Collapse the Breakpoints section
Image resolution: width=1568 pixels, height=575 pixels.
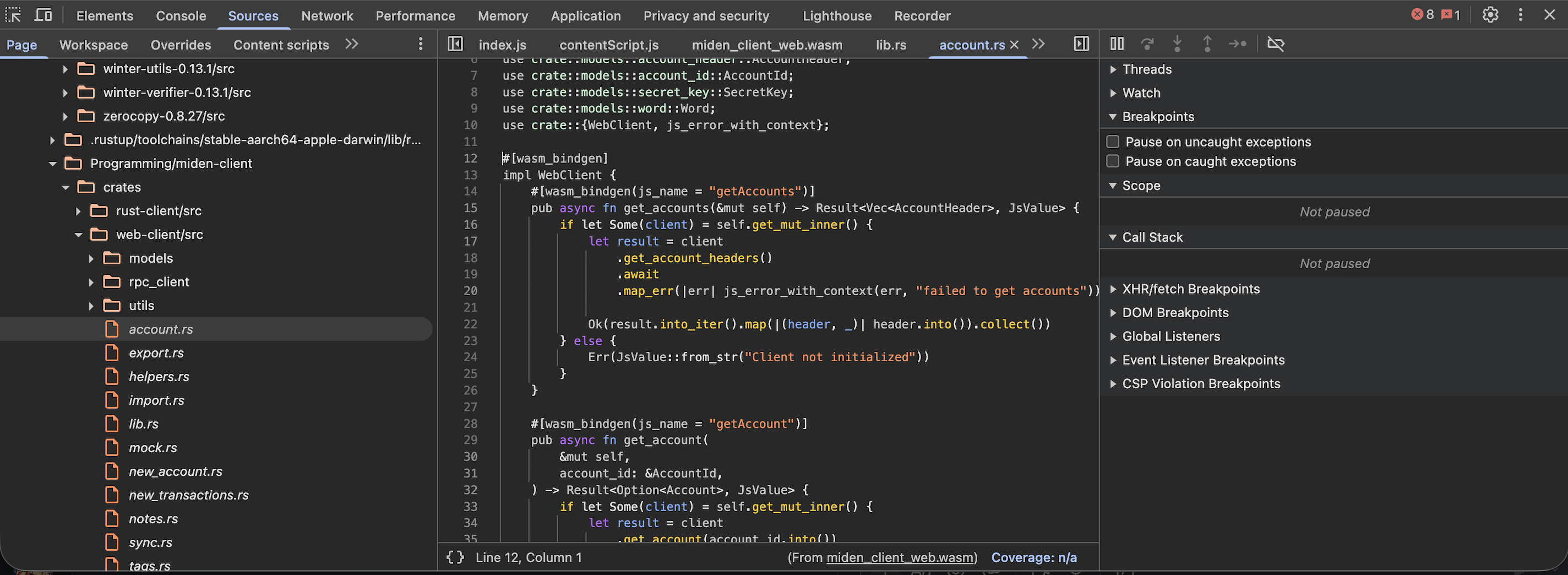coord(1158,117)
